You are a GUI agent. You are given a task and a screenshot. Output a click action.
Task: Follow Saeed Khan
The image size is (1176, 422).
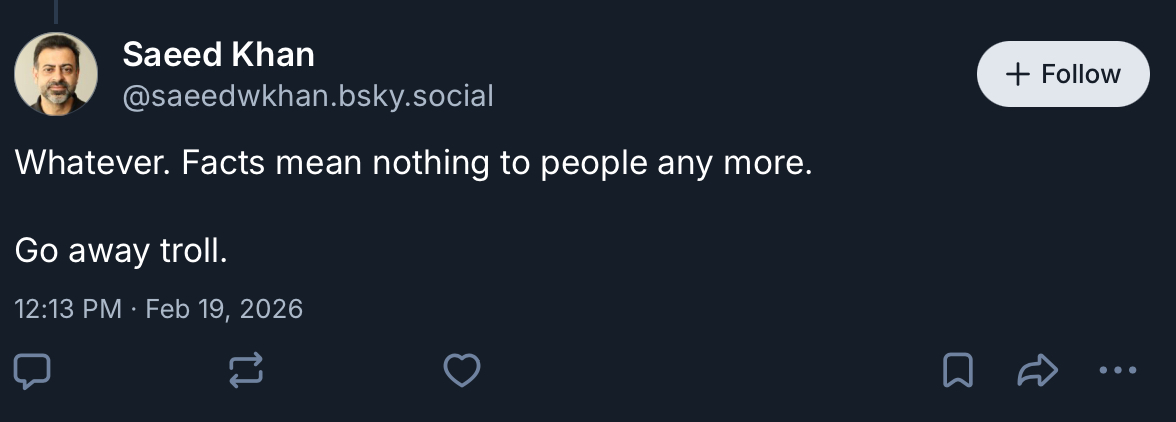1062,74
